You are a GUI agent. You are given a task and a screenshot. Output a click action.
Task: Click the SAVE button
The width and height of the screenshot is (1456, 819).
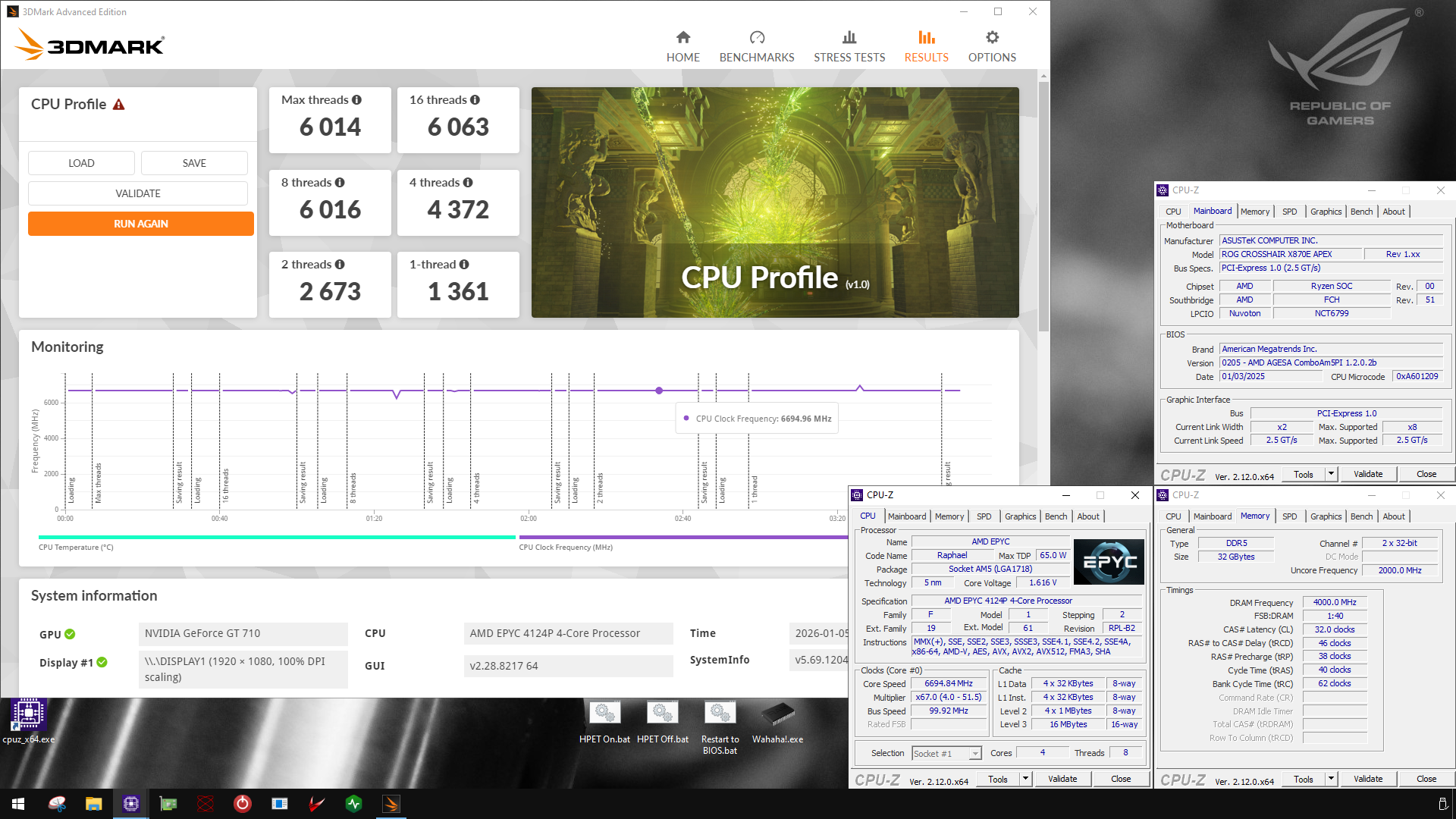194,163
